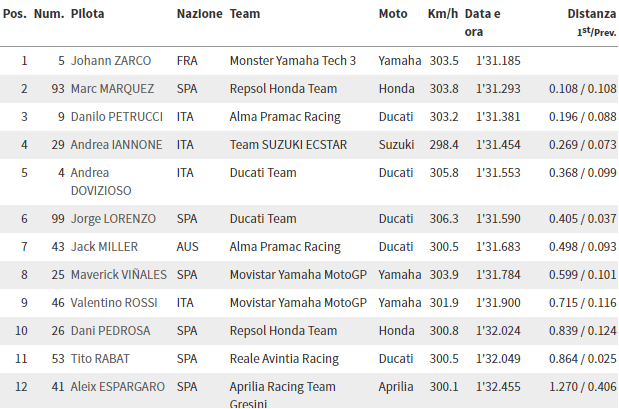
Task: Select rider Marc MARQUEZ
Action: pyautogui.click(x=112, y=89)
